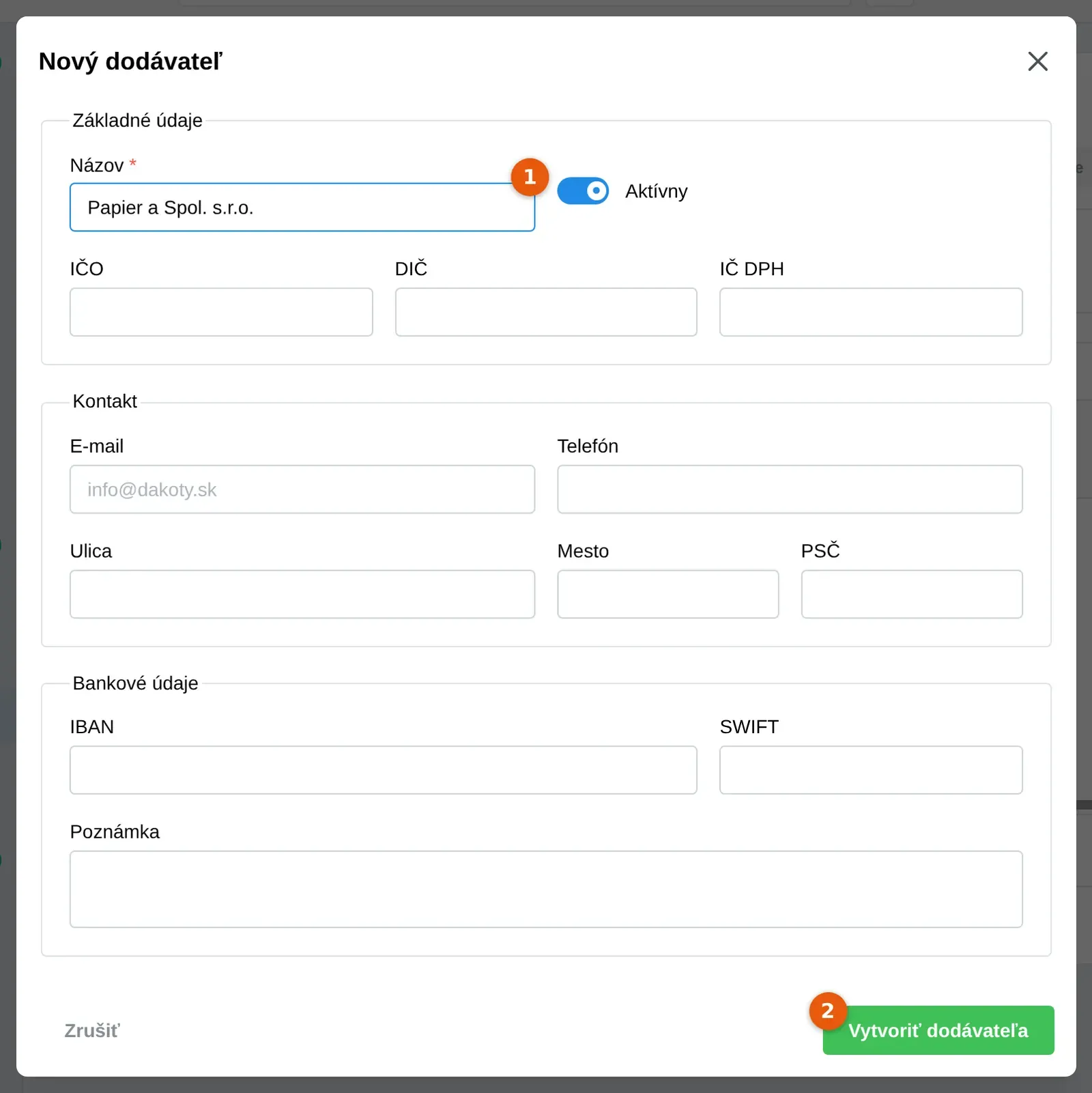
Task: Toggle the Aktívny switch
Action: [583, 191]
